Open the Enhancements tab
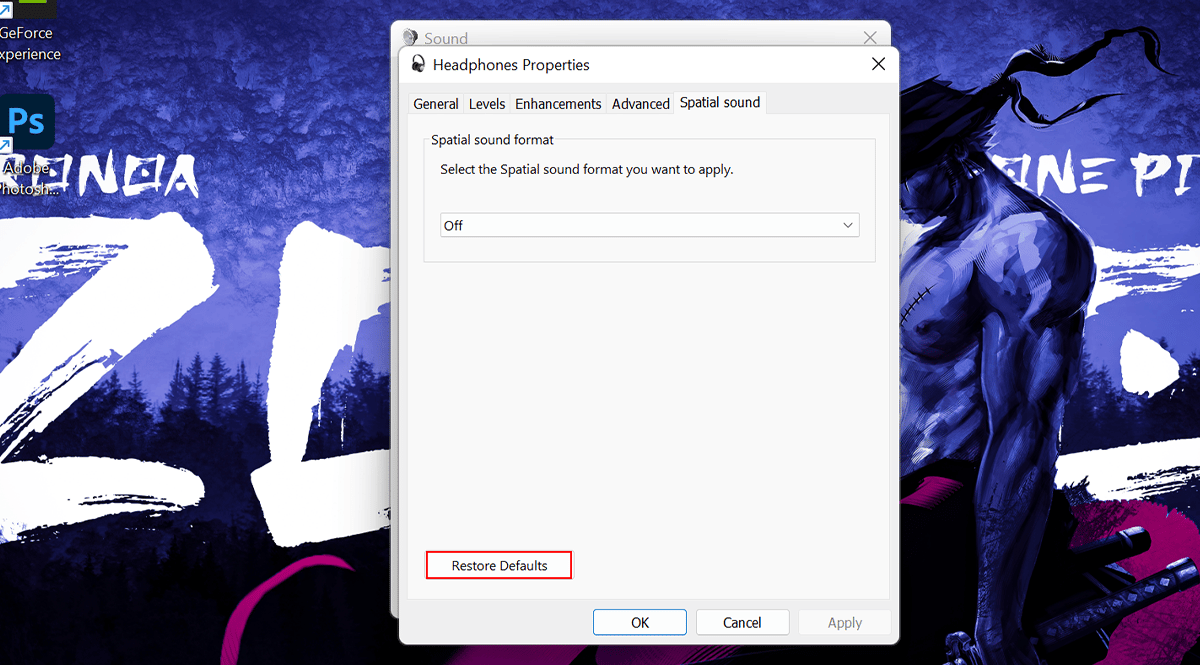This screenshot has width=1200, height=665. 558,103
